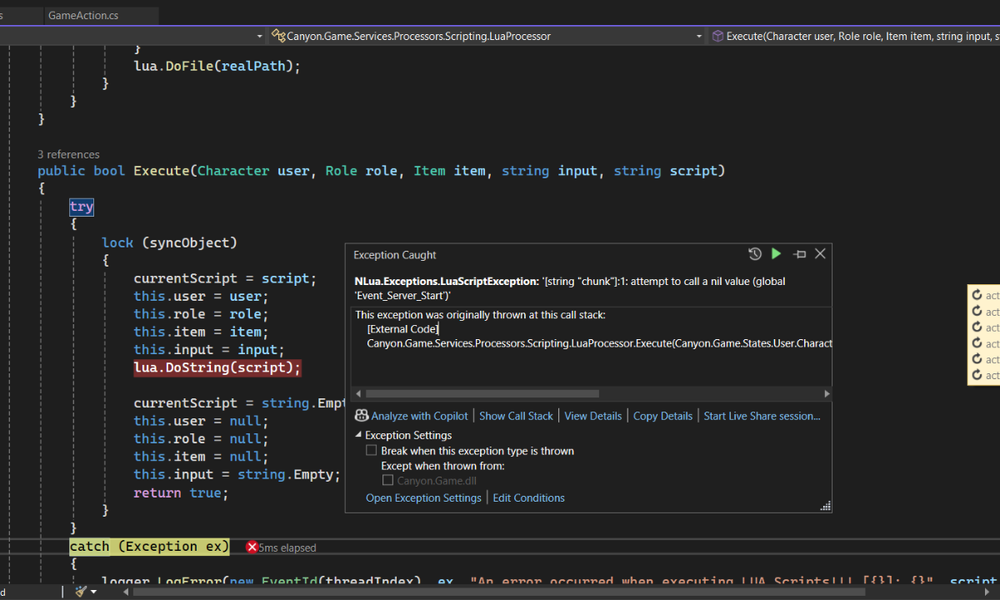Click the Show Call Stack link
The image size is (1000, 600).
pos(515,416)
